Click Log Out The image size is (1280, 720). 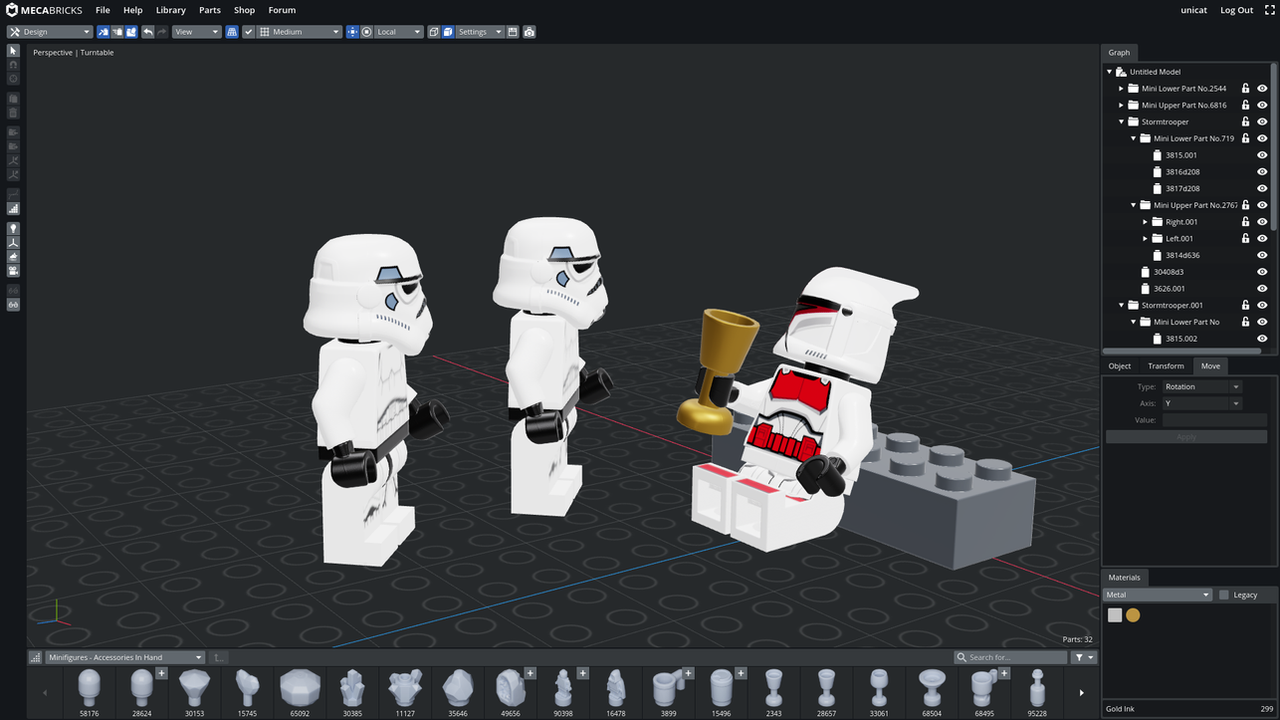(x=1237, y=10)
